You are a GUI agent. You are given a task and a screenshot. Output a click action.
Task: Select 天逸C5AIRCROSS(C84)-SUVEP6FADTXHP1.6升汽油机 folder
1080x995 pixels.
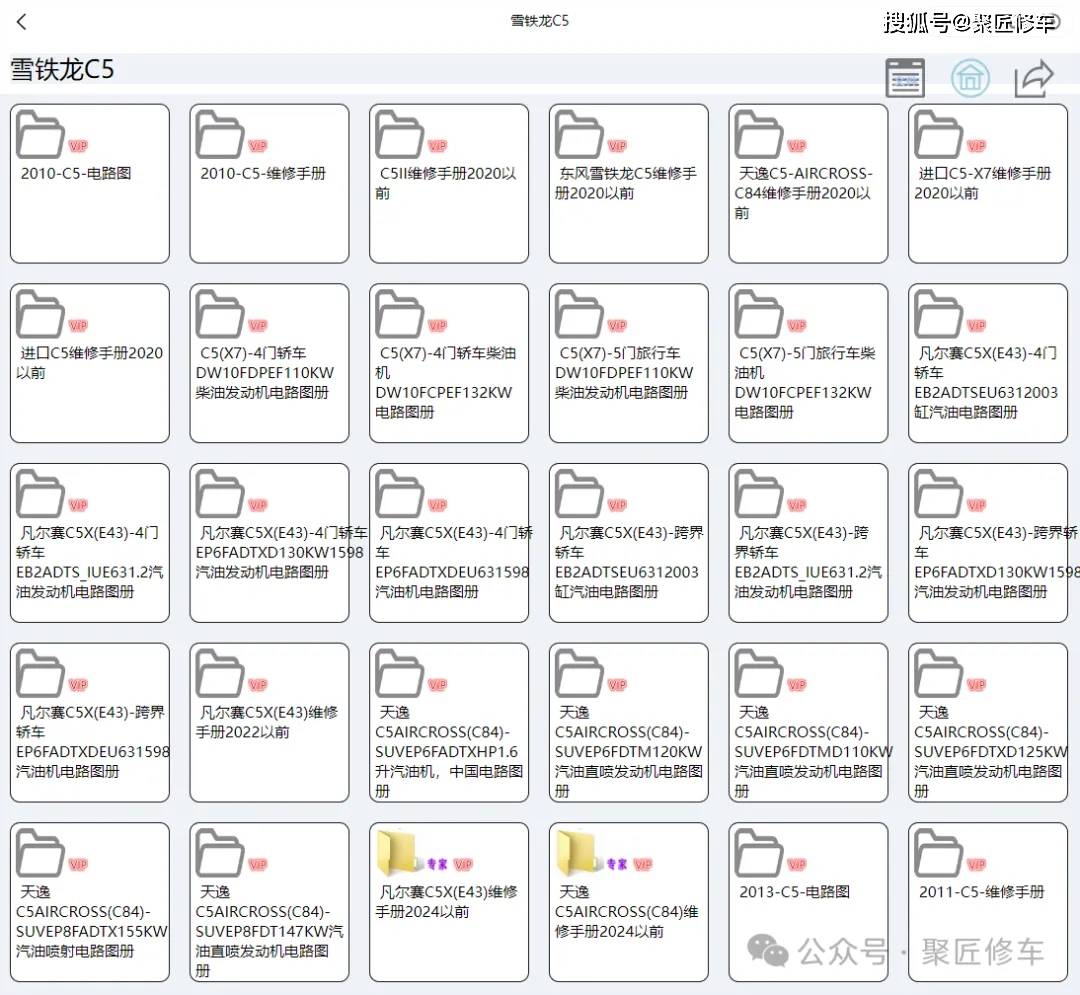tap(449, 723)
